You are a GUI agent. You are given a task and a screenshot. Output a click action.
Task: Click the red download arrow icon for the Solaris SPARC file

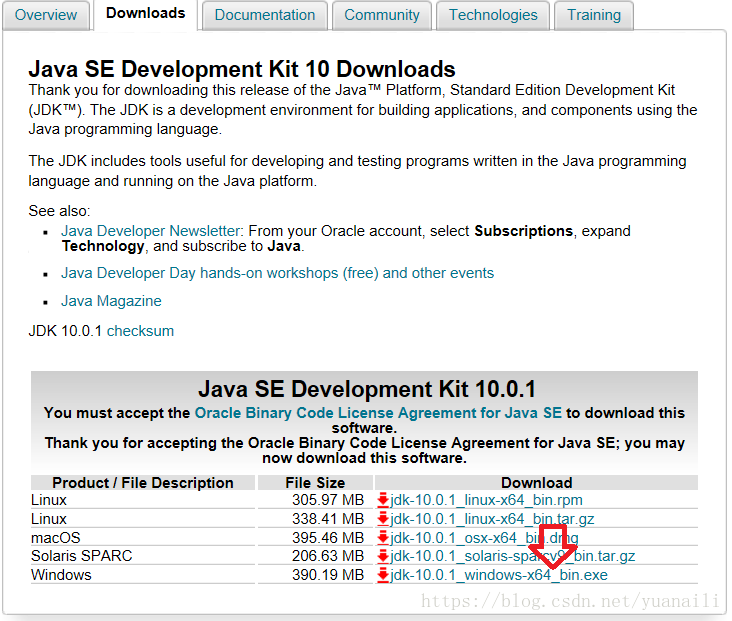point(383,556)
